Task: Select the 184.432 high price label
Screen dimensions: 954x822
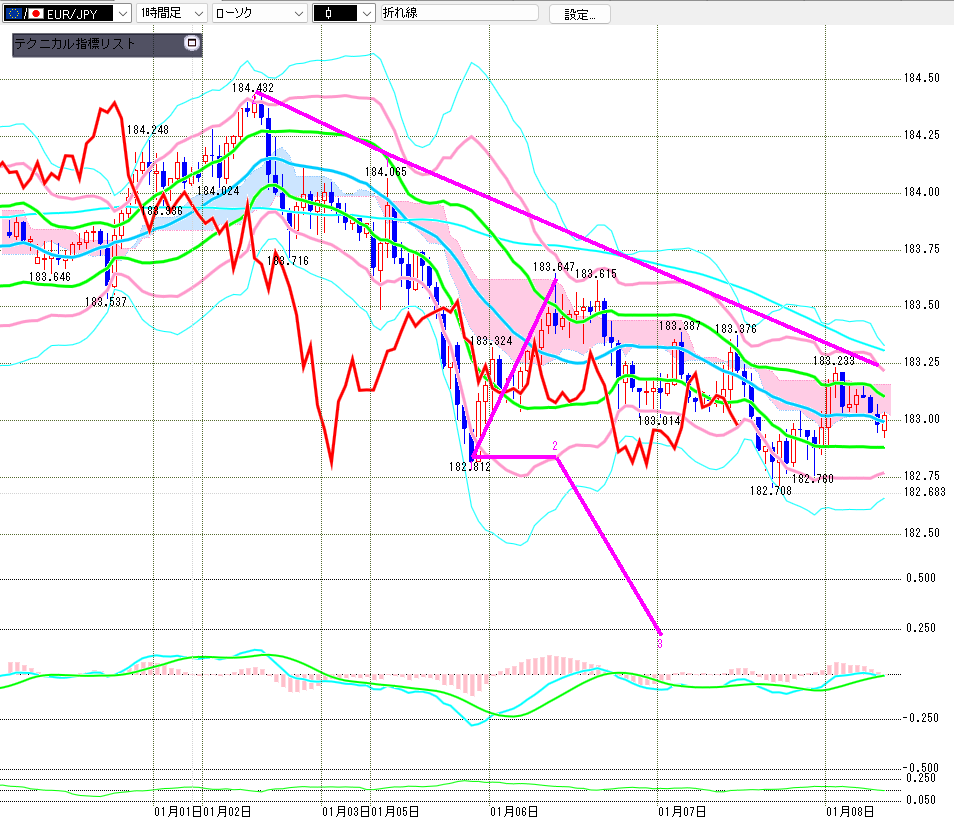Action: tap(252, 88)
